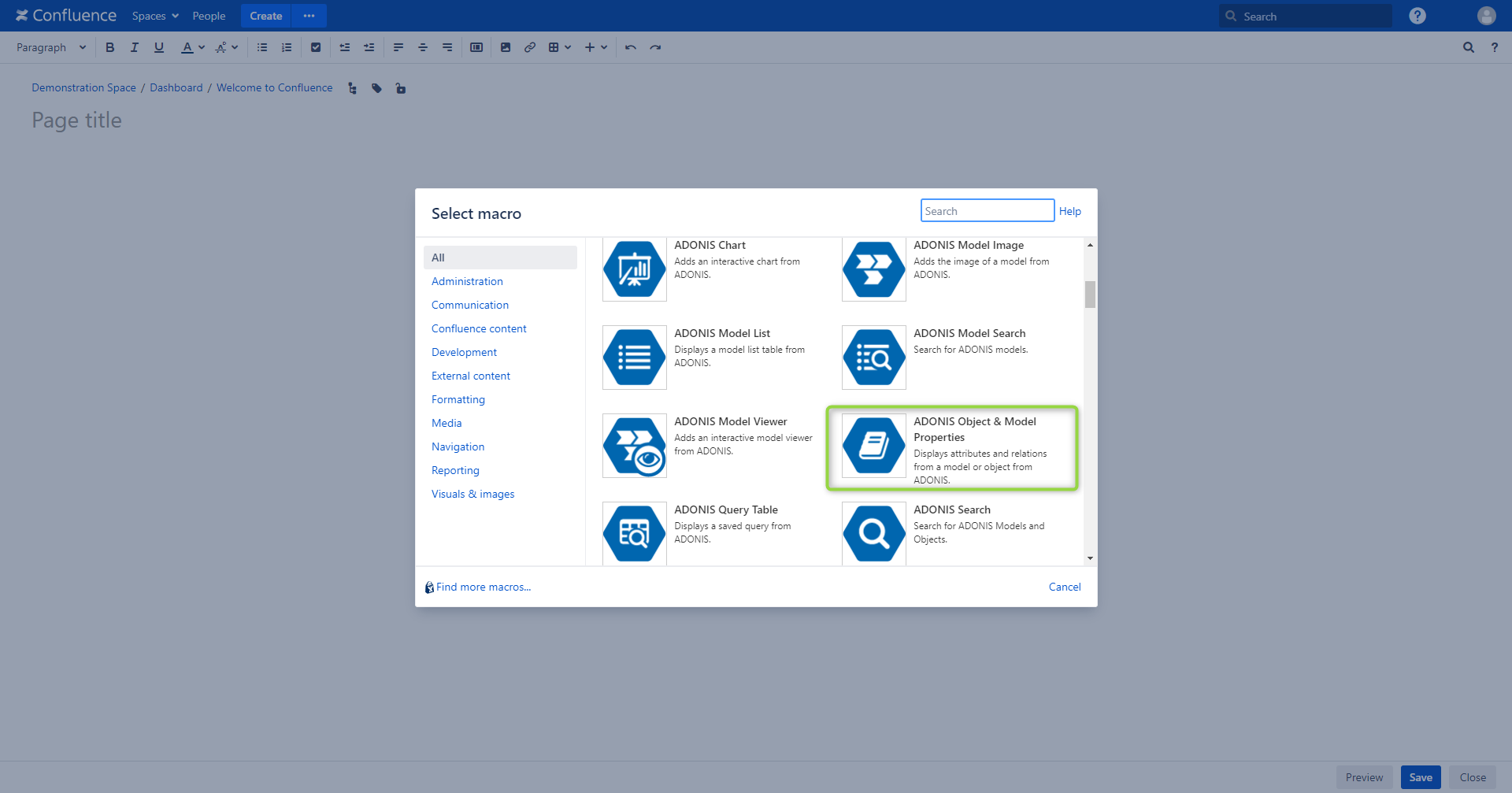
Task: Toggle bold formatting in editor toolbar
Action: 110,47
